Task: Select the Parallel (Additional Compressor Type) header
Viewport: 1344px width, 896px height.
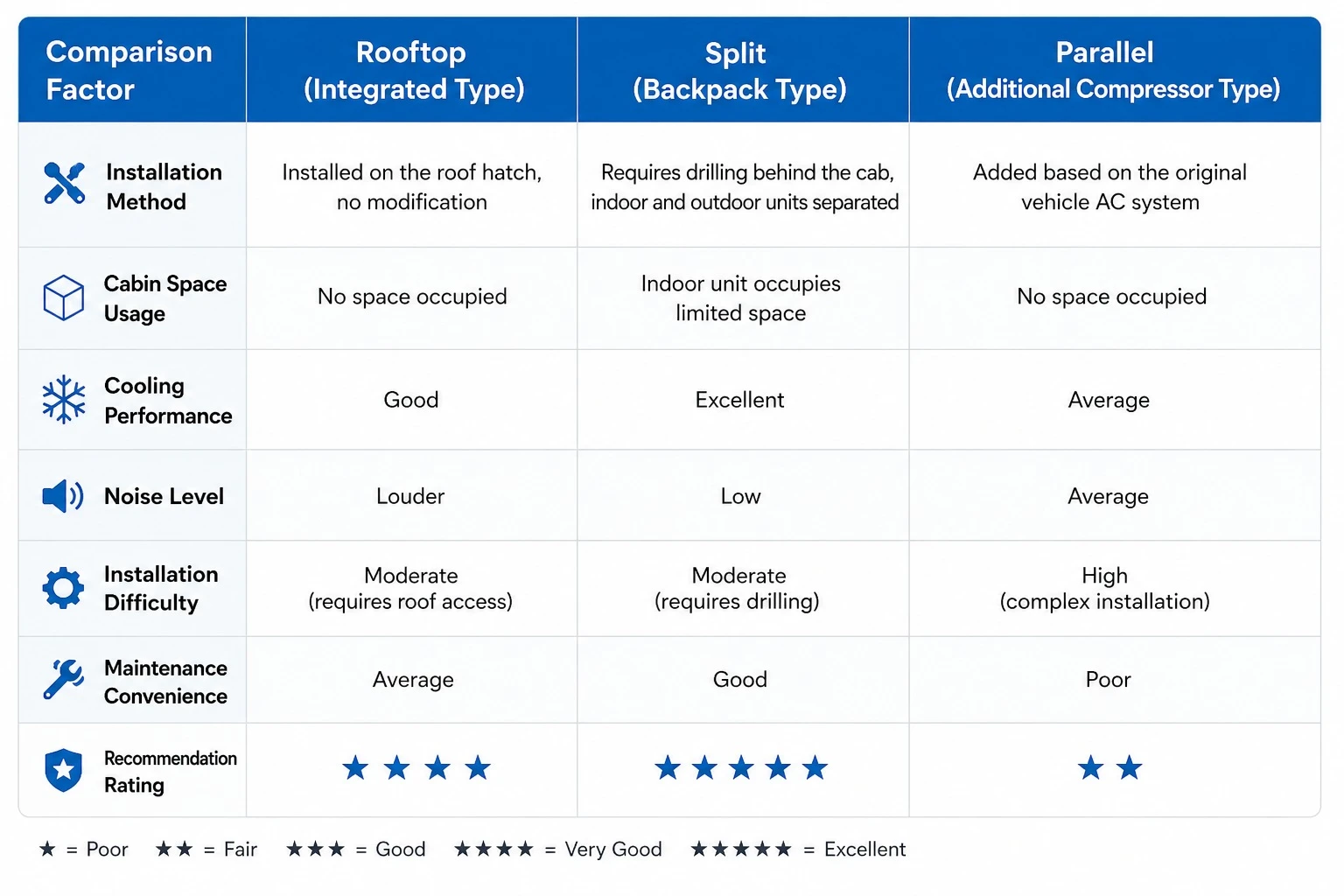Action: pos(1115,70)
